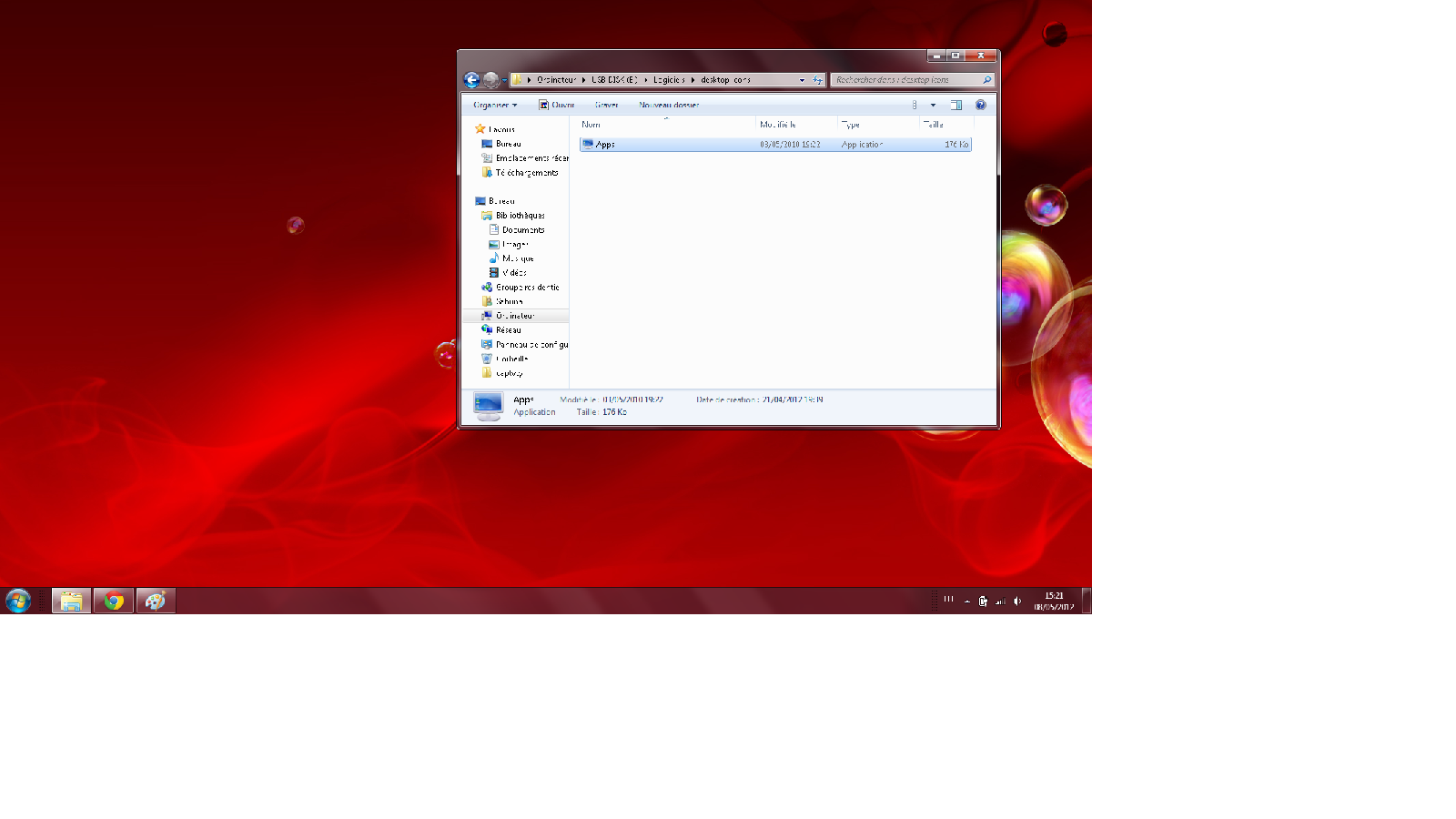Open Corbeille in navigation pane

pyautogui.click(x=505, y=359)
